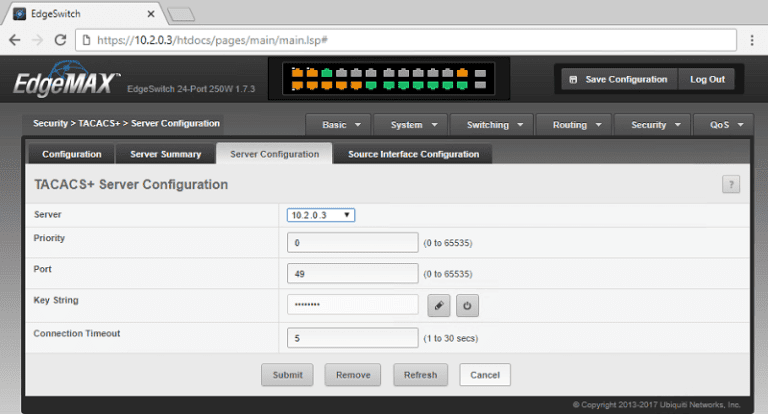Click the Connection Timeout input field
This screenshot has width=768, height=414.
point(353,338)
